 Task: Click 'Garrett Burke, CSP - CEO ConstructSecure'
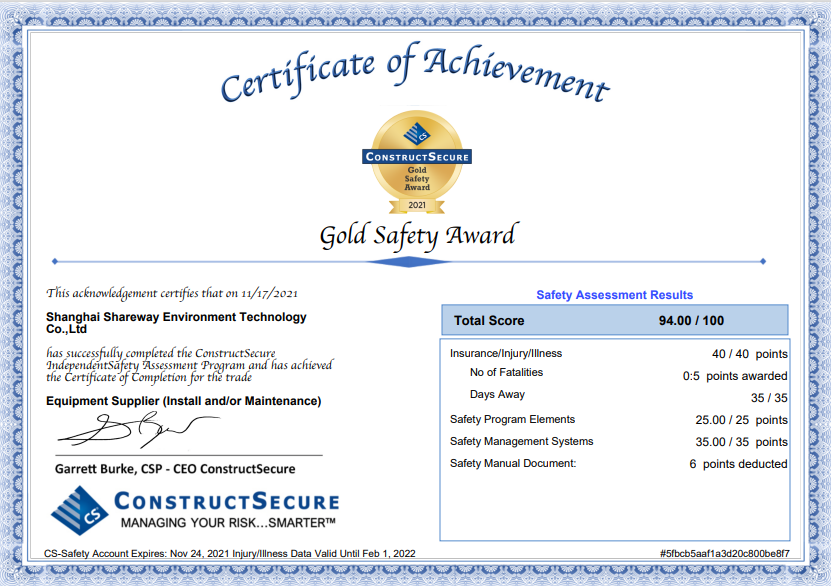coord(175,469)
